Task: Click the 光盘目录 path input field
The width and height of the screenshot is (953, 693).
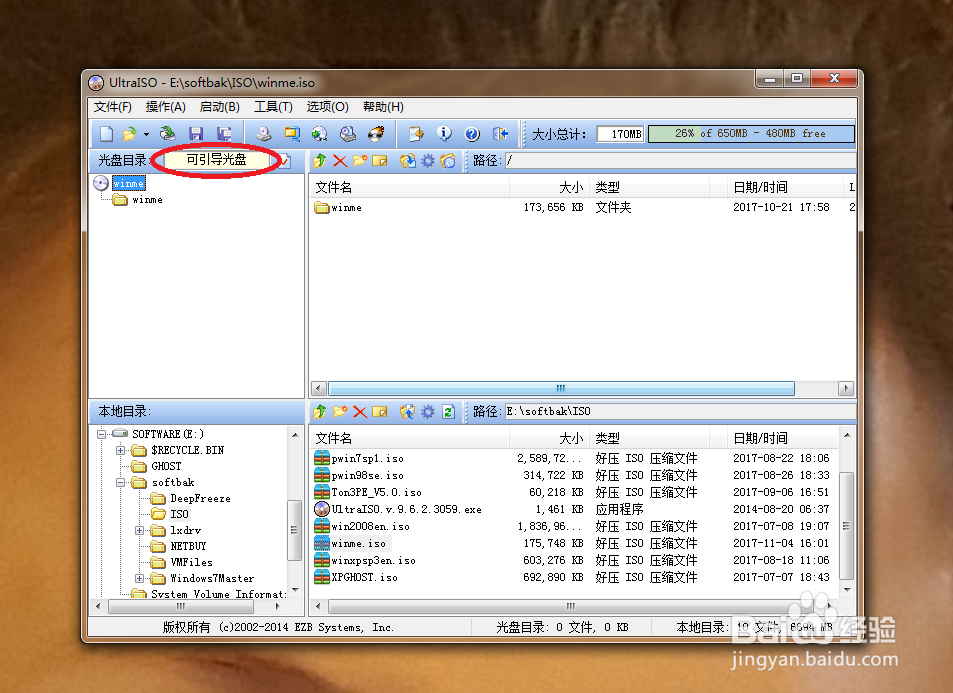Action: pyautogui.click(x=680, y=160)
